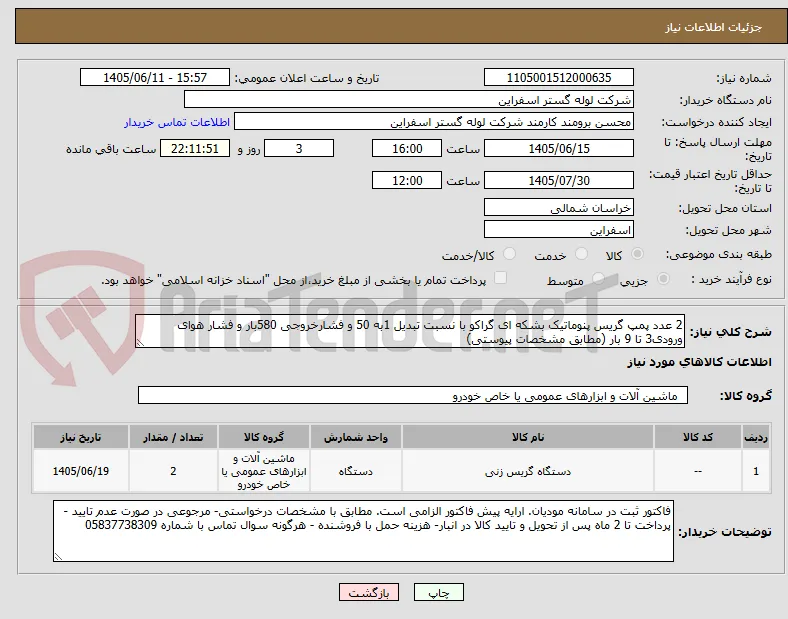Click the buyer notes textarea
The image size is (788, 619).
(363, 531)
